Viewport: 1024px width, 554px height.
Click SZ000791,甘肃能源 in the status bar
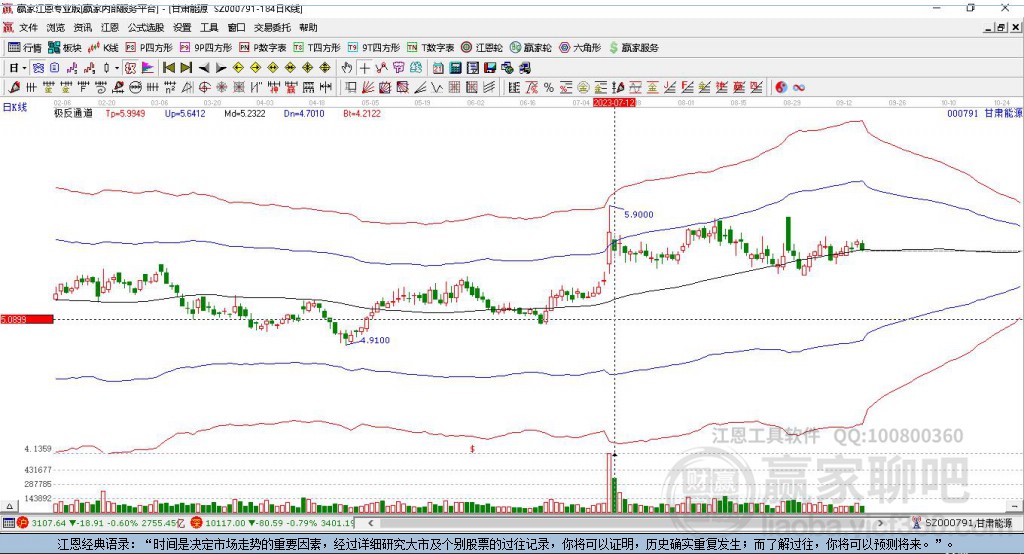(x=968, y=523)
